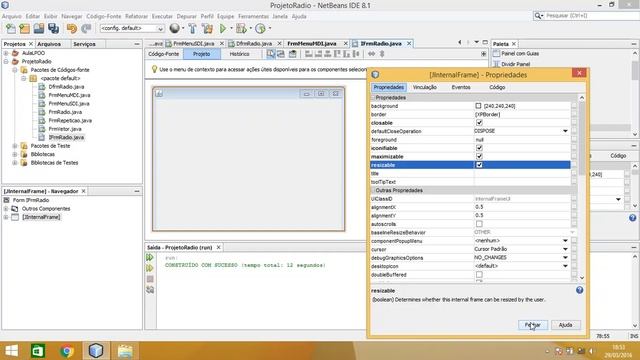
Task: Toggle the resizable property checkbox
Action: (x=479, y=165)
